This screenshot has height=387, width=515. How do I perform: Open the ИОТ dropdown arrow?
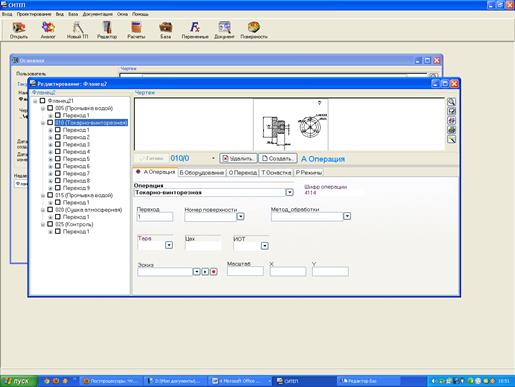point(265,246)
